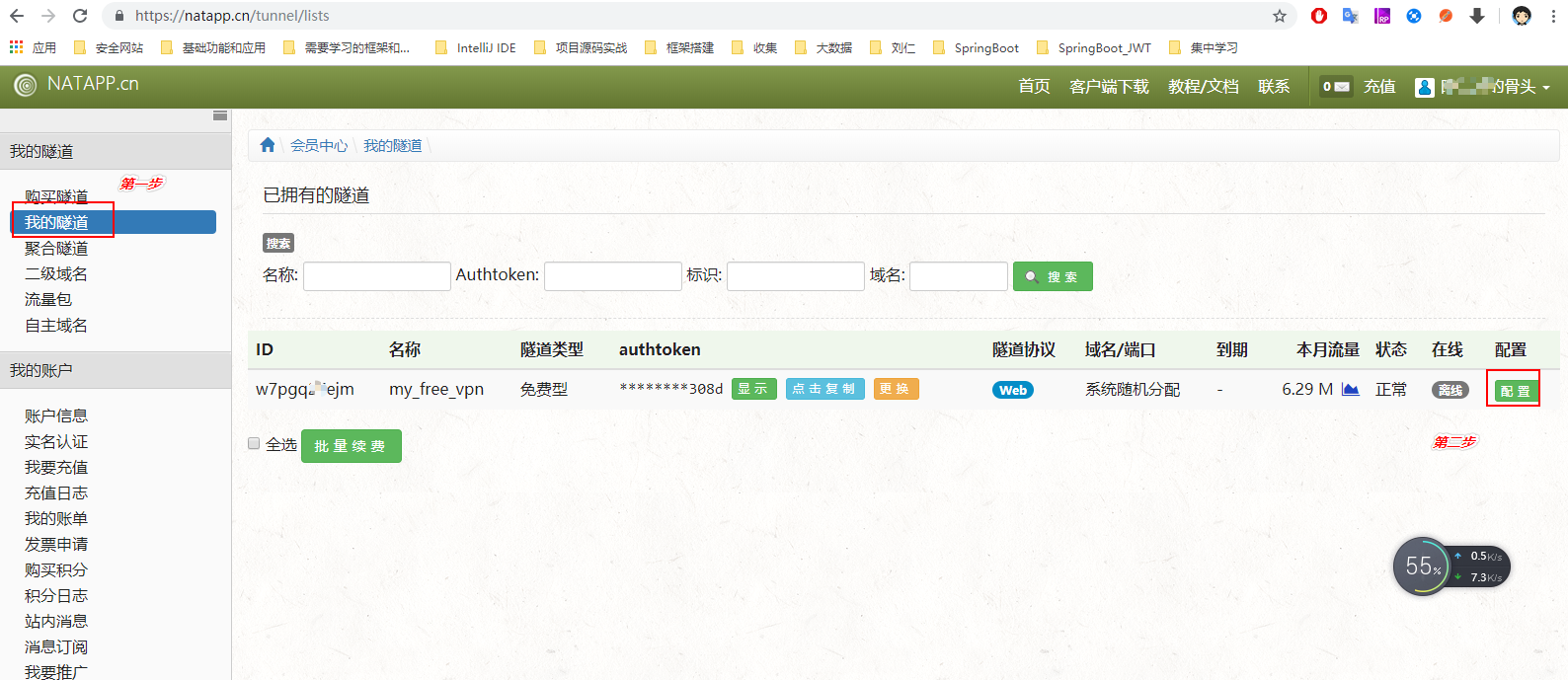
Task: View the monthly traffic chart icon
Action: click(x=1351, y=390)
